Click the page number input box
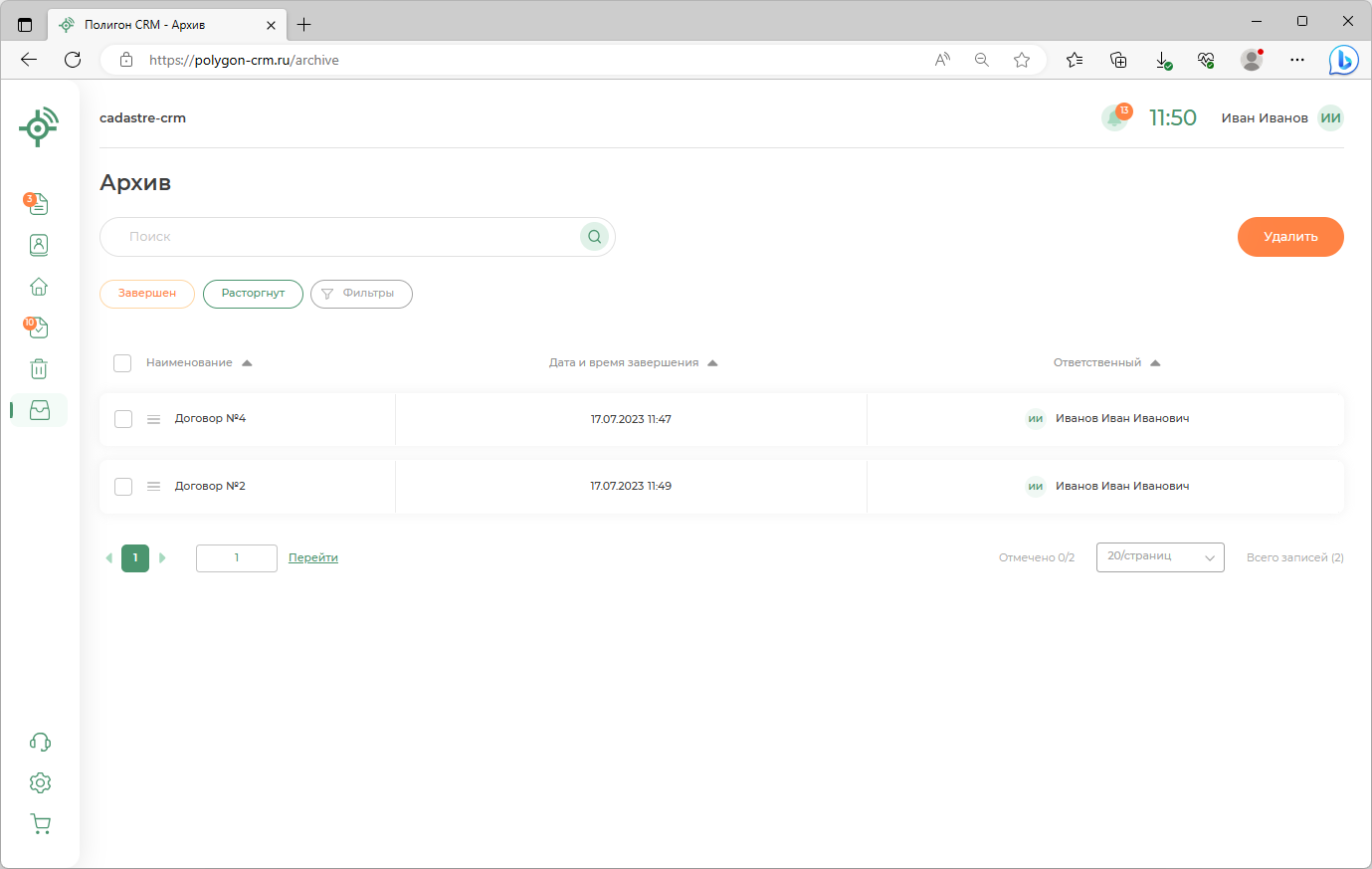Image resolution: width=1372 pixels, height=869 pixels. (x=237, y=558)
